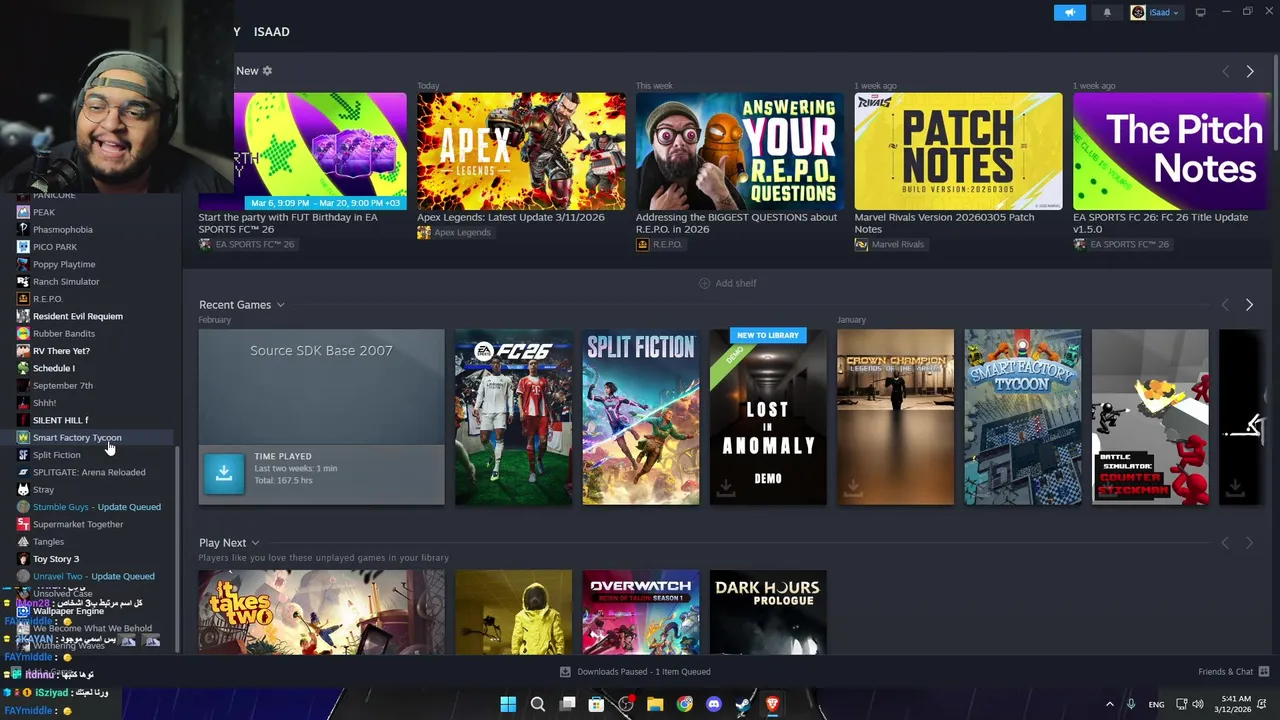Open the notifications bell
The image size is (1280, 720).
tap(1106, 12)
